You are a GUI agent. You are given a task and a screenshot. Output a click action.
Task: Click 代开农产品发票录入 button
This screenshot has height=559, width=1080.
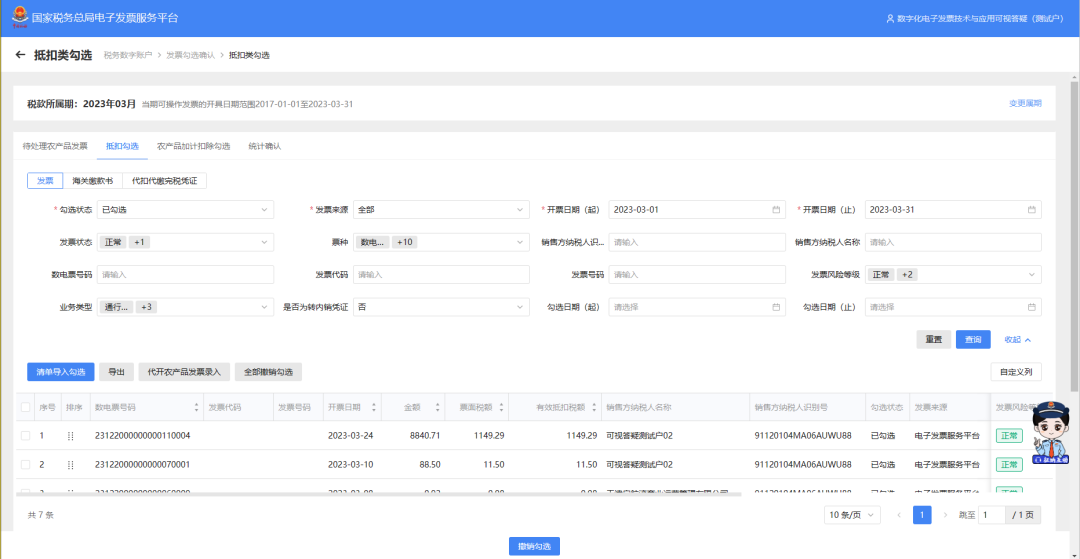click(184, 372)
